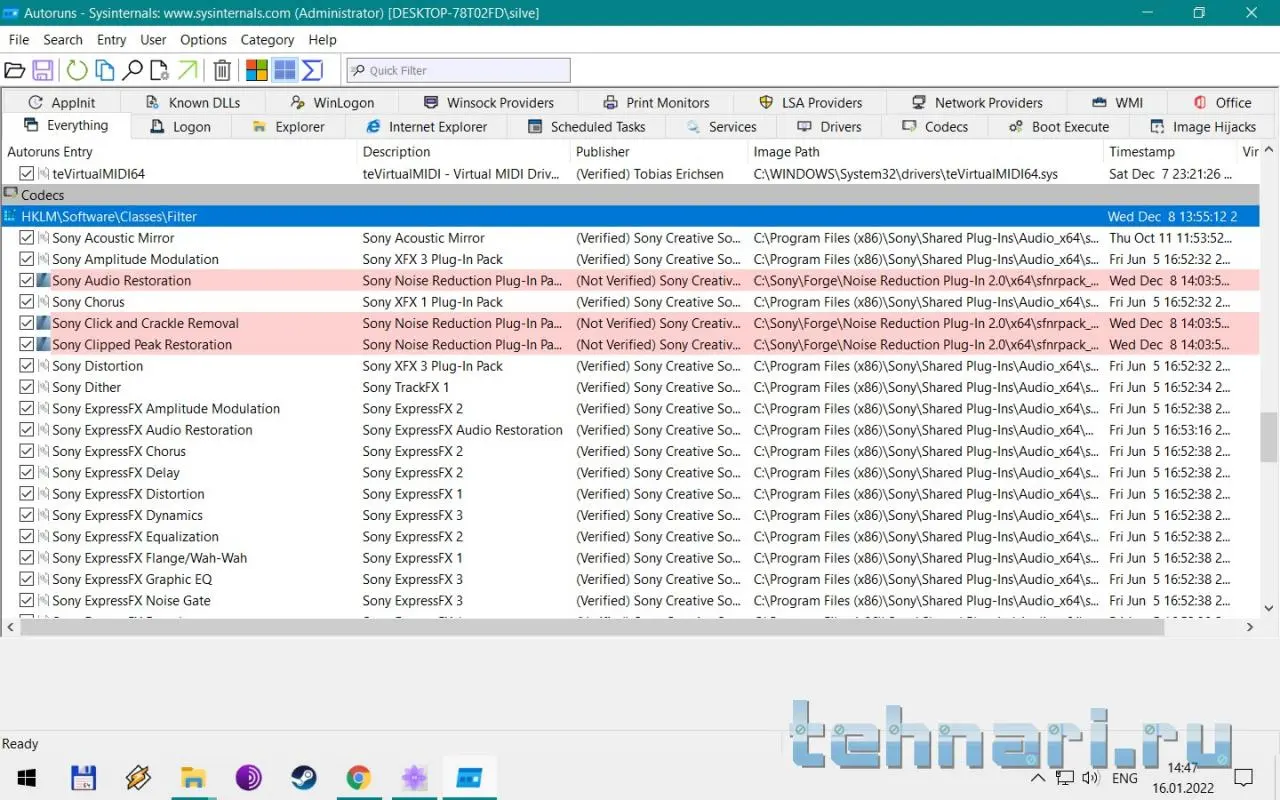
Task: Open the Options menu
Action: [204, 40]
